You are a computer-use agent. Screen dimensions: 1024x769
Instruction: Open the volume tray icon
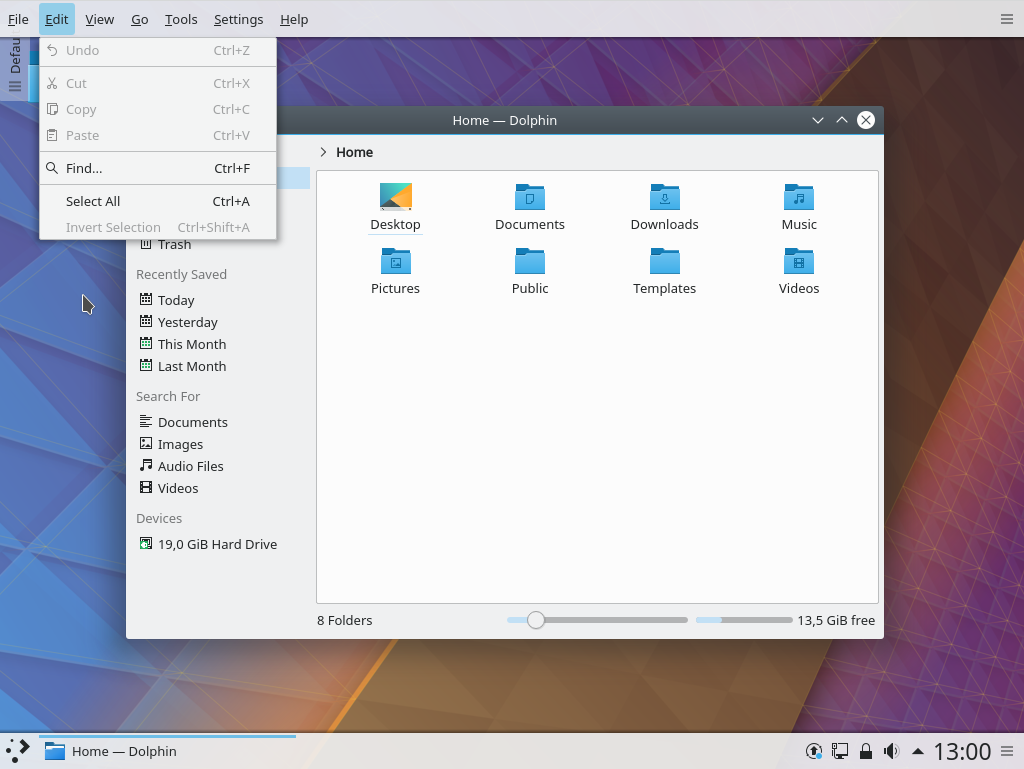(x=891, y=751)
